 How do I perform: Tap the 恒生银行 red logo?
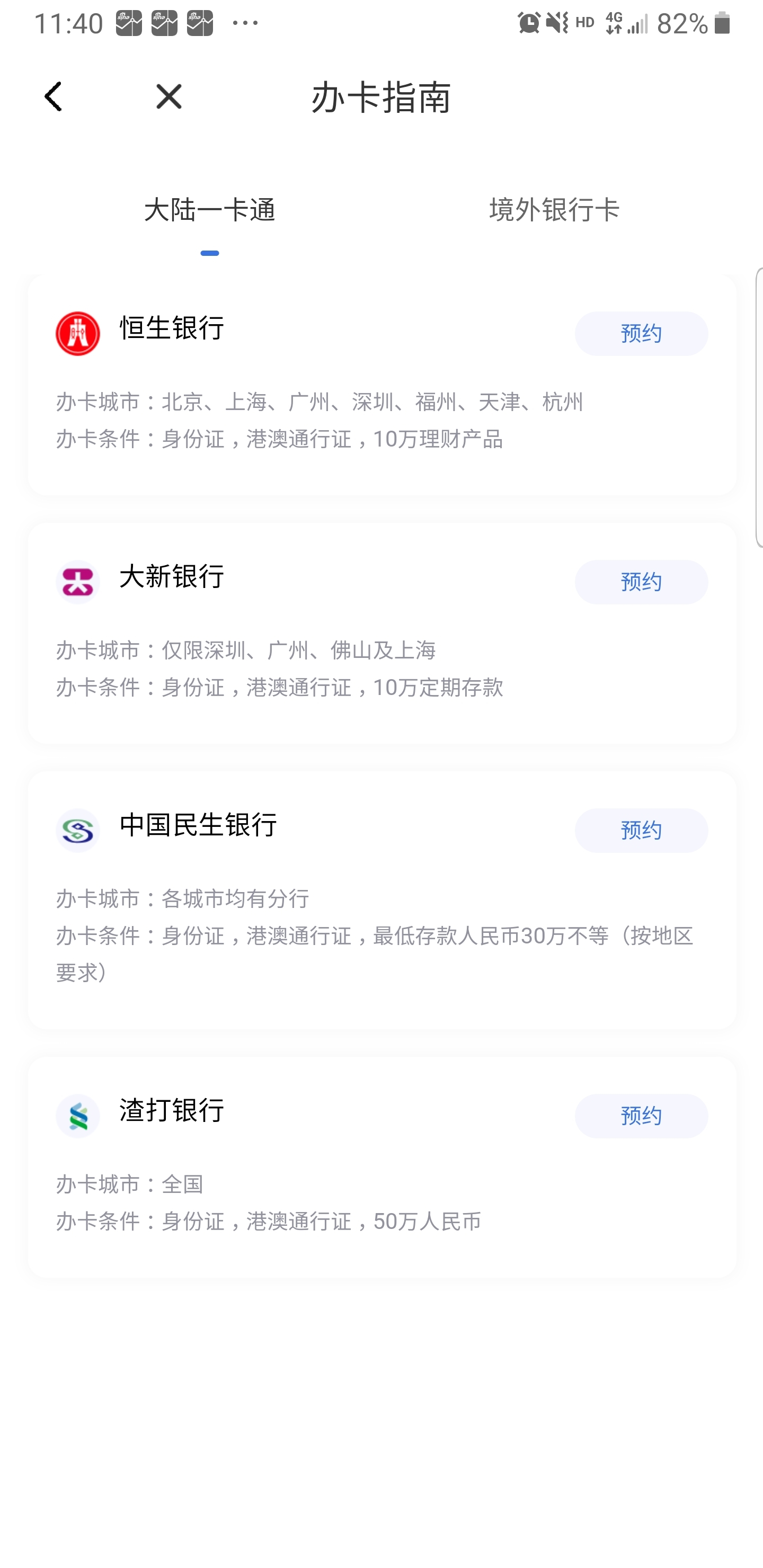78,334
